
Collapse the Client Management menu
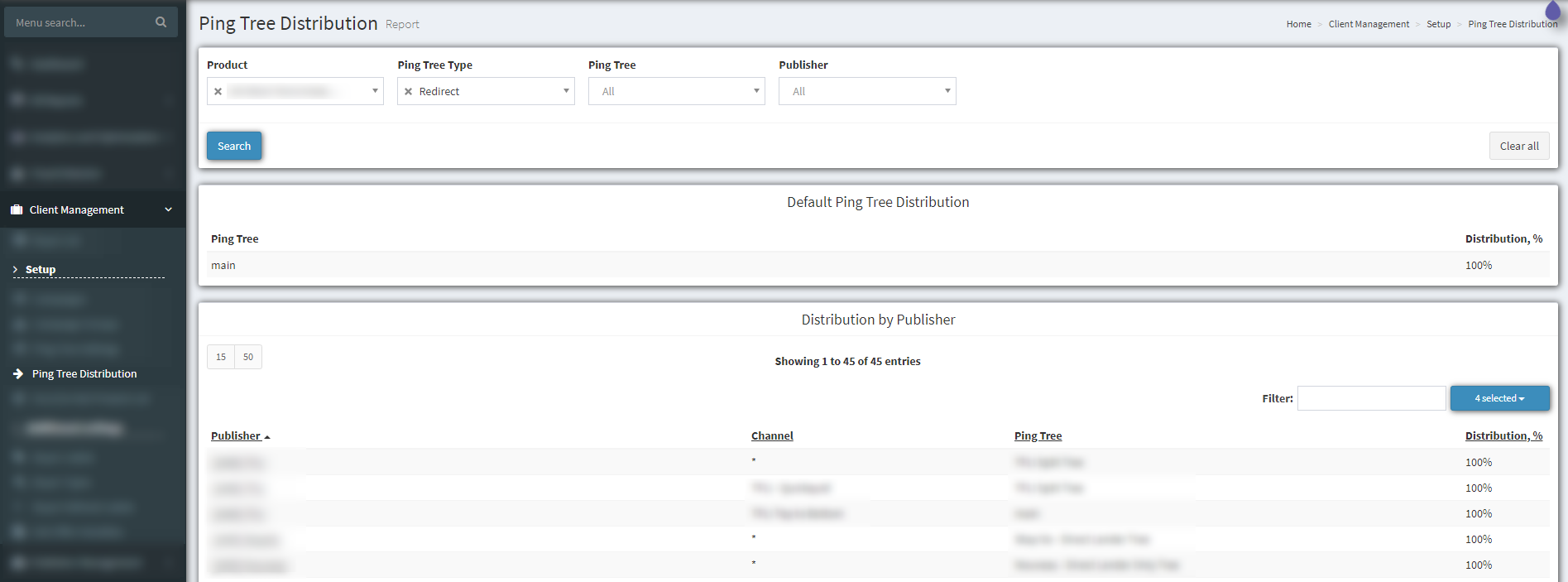point(168,210)
